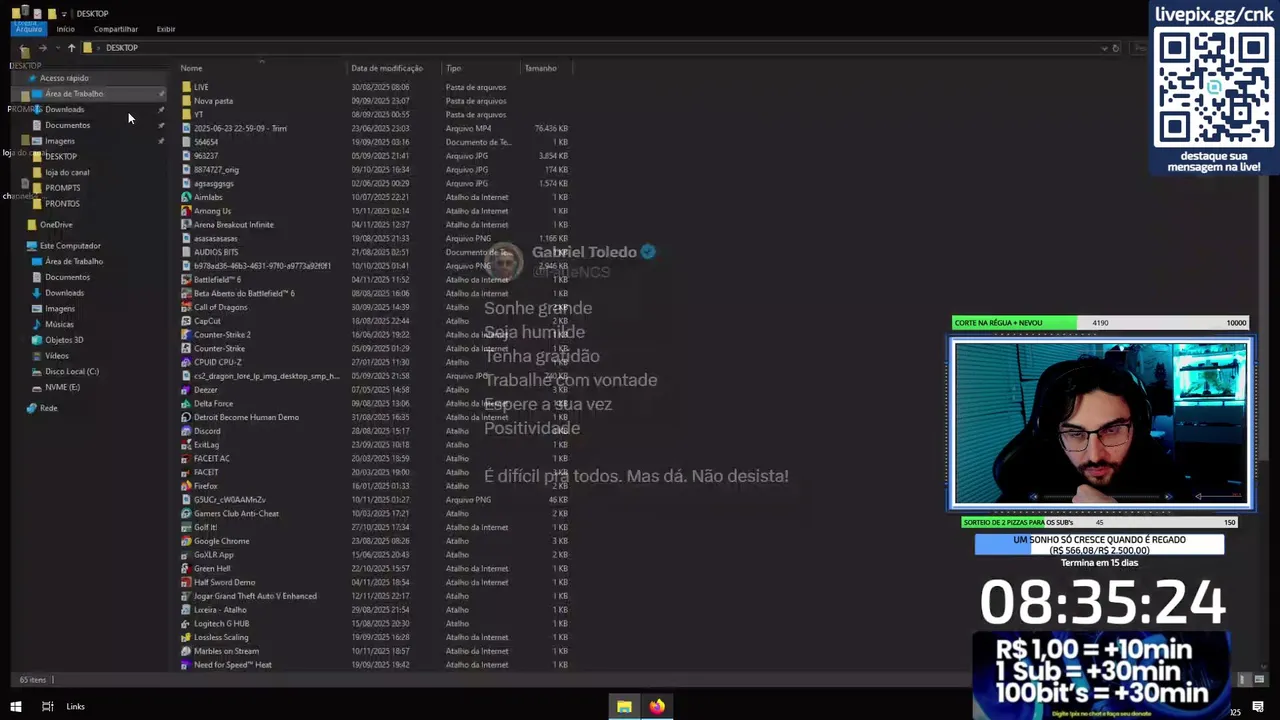Click the File Explorer taskbar icon
Viewport: 1280px width, 720px height.
[624, 706]
